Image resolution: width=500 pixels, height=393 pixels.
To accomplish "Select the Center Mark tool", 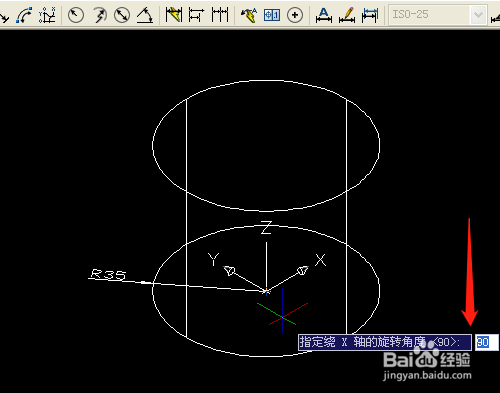I will point(295,15).
